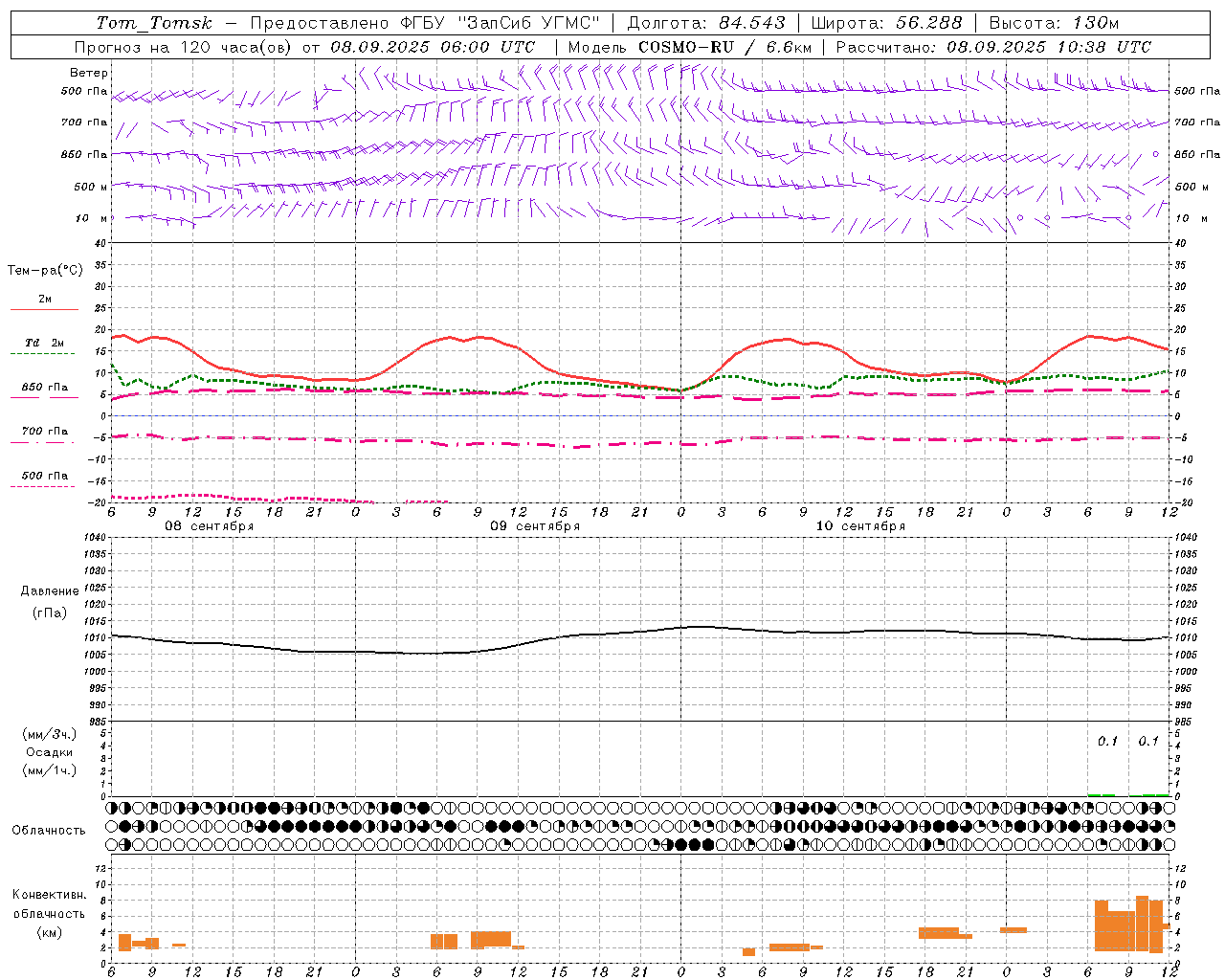This screenshot has height=980, width=1225.
Task: Click the 08 сентября date label
Action: click(x=210, y=526)
